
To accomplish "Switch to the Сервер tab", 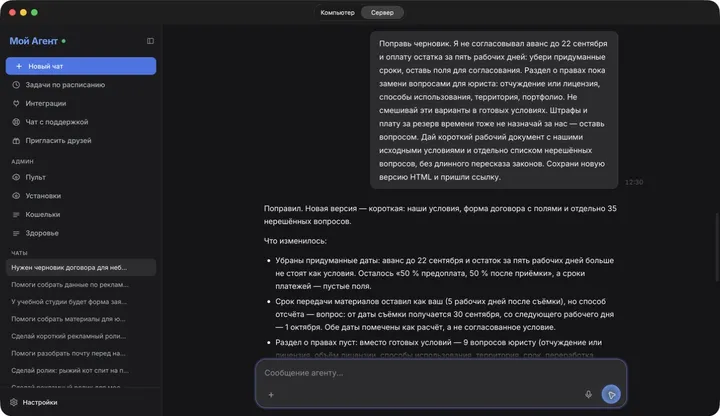I will (x=382, y=12).
